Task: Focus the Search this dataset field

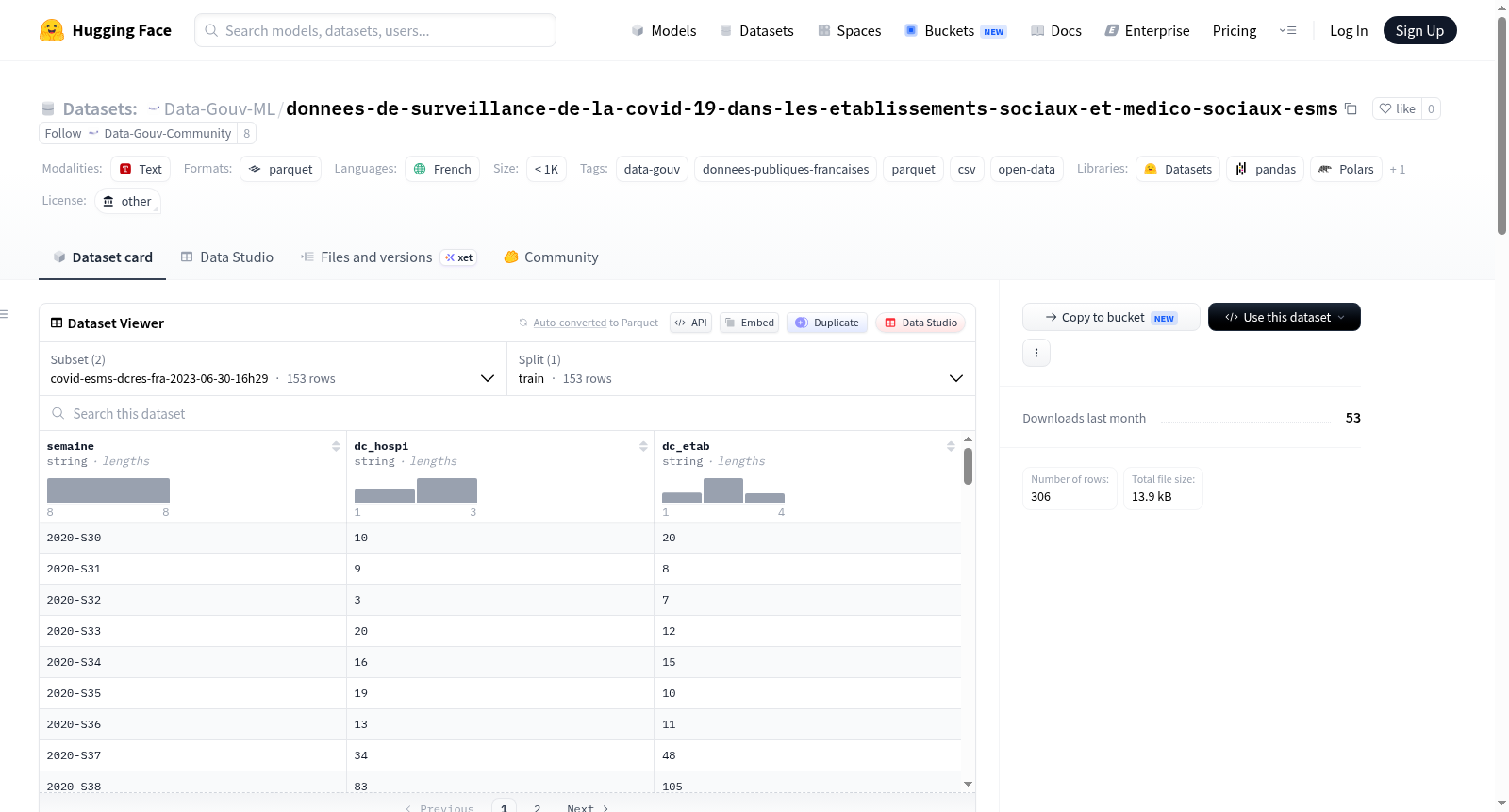Action: (507, 413)
